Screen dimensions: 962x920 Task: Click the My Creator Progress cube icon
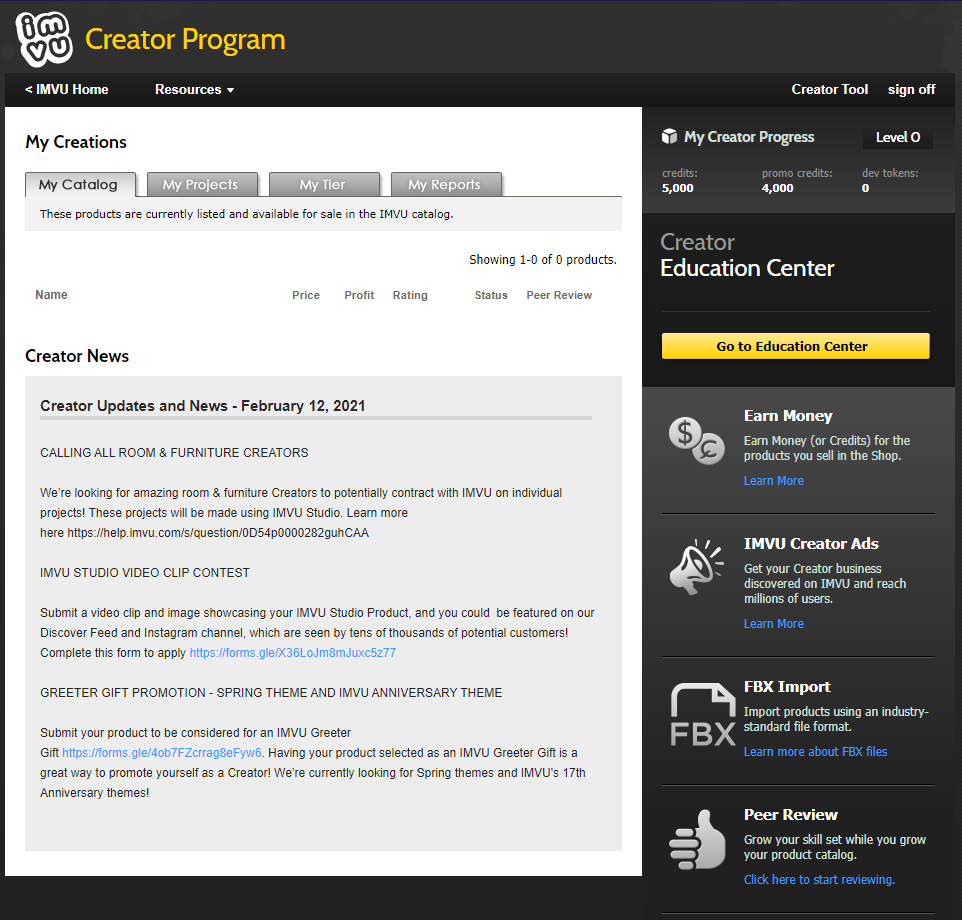[x=669, y=136]
